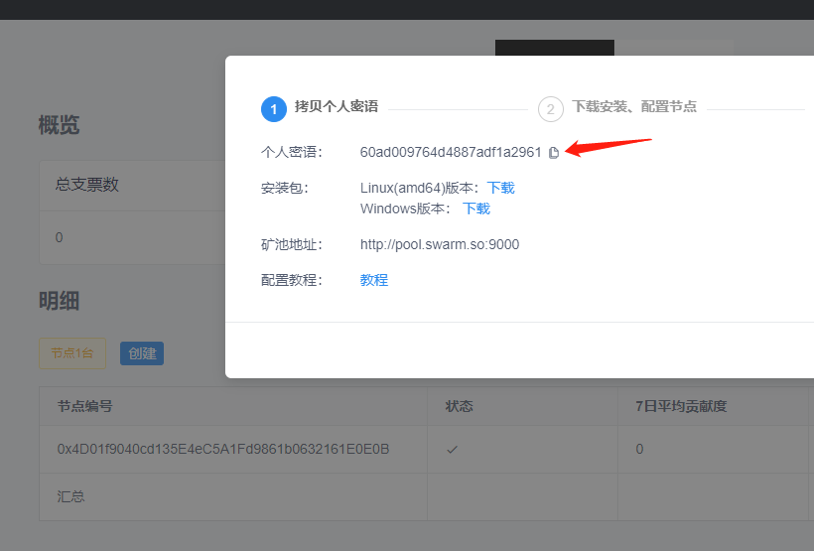Select step 2 下载安装、配置节点

pos(618,109)
